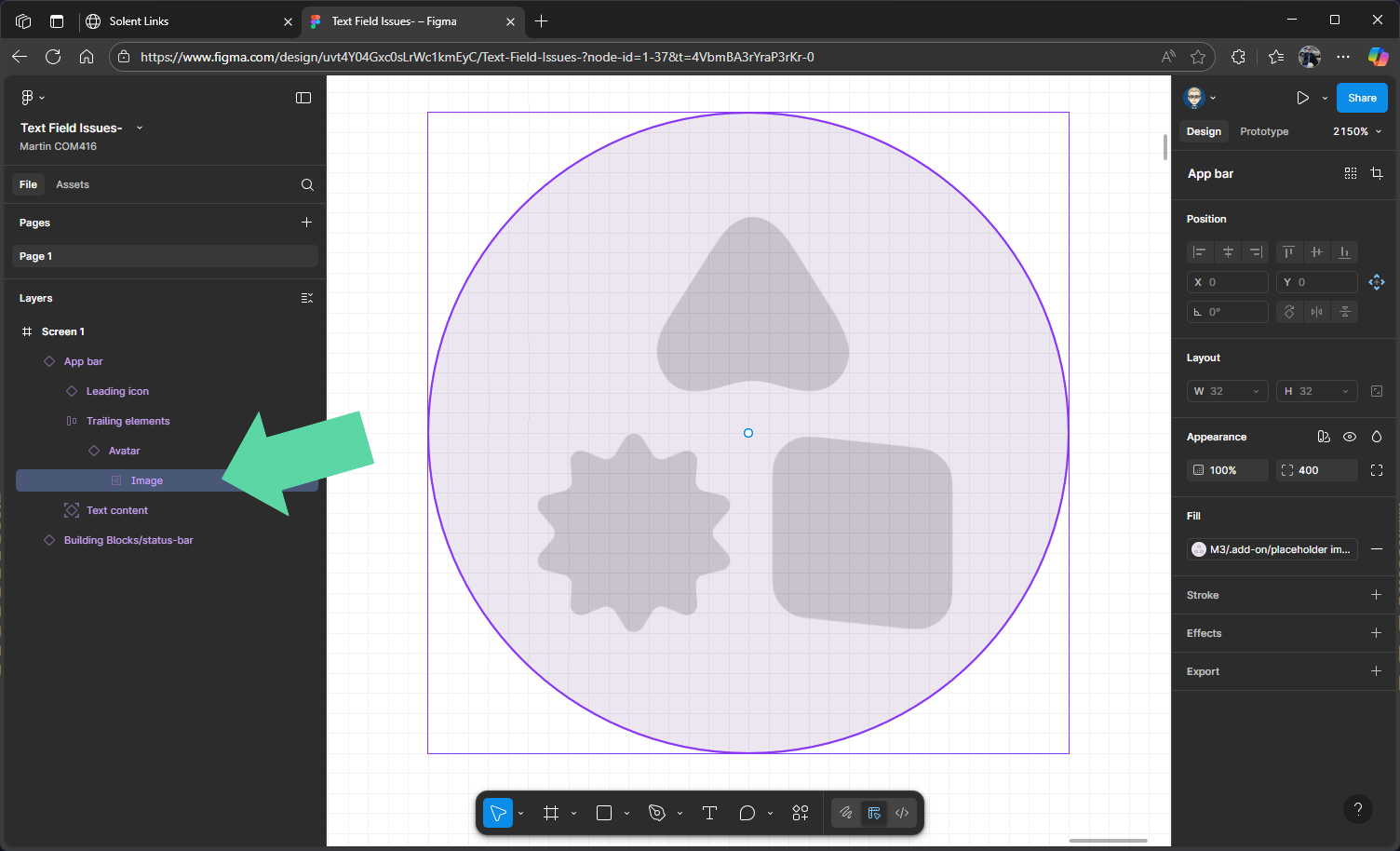This screenshot has height=851, width=1400.
Task: Switch to the Prototype tab
Action: tap(1264, 131)
